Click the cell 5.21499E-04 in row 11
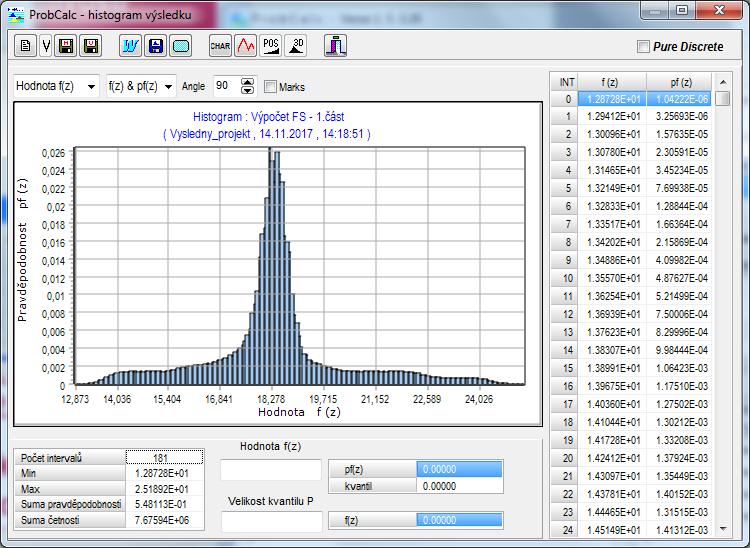 coord(679,296)
